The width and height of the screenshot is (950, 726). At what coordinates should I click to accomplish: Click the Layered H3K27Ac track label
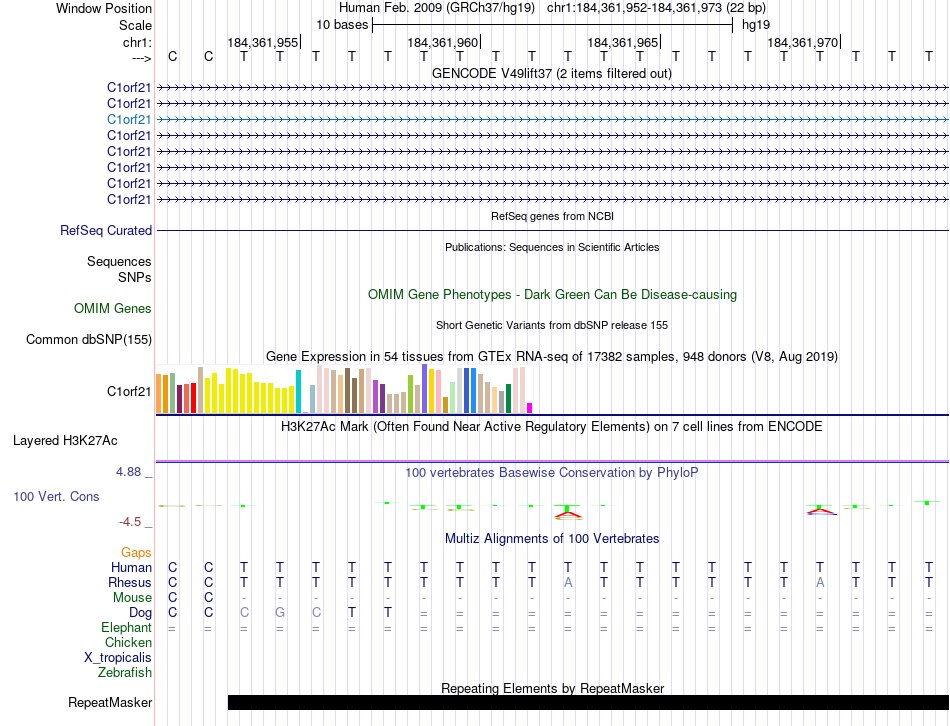(65, 440)
